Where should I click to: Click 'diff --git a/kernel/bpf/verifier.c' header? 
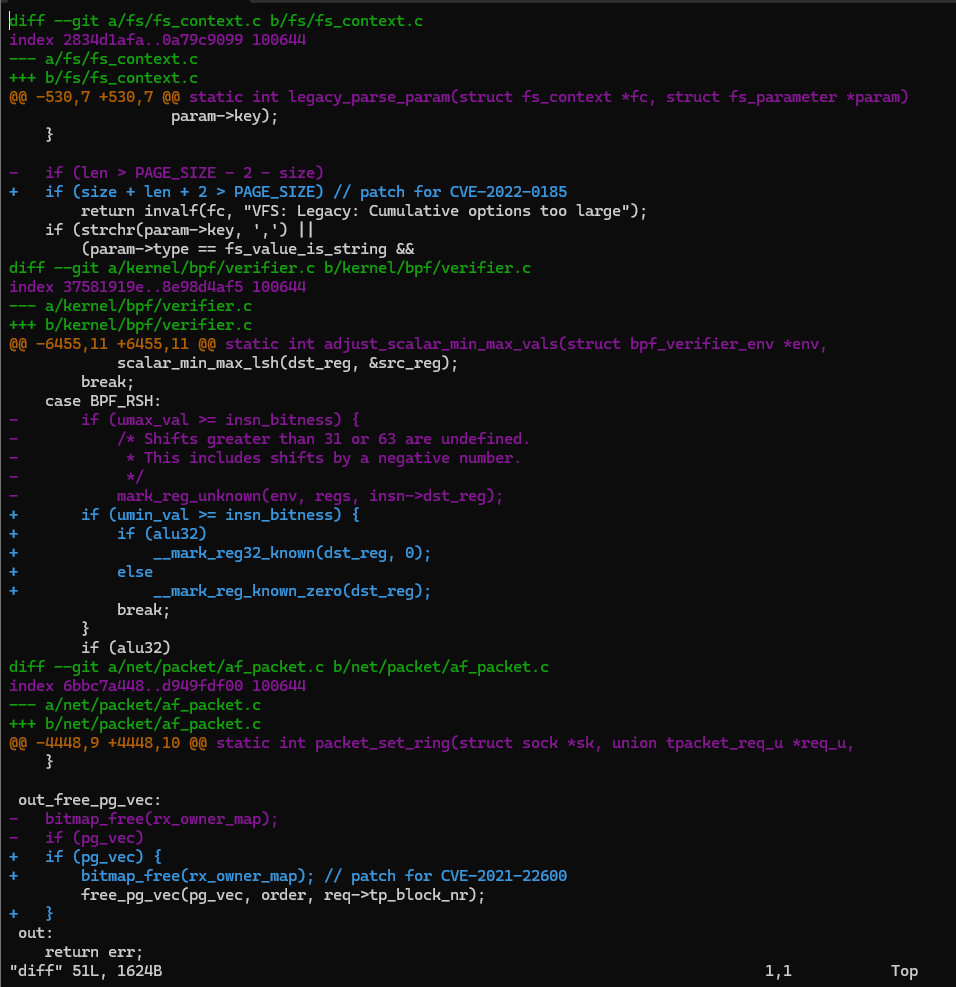270,268
